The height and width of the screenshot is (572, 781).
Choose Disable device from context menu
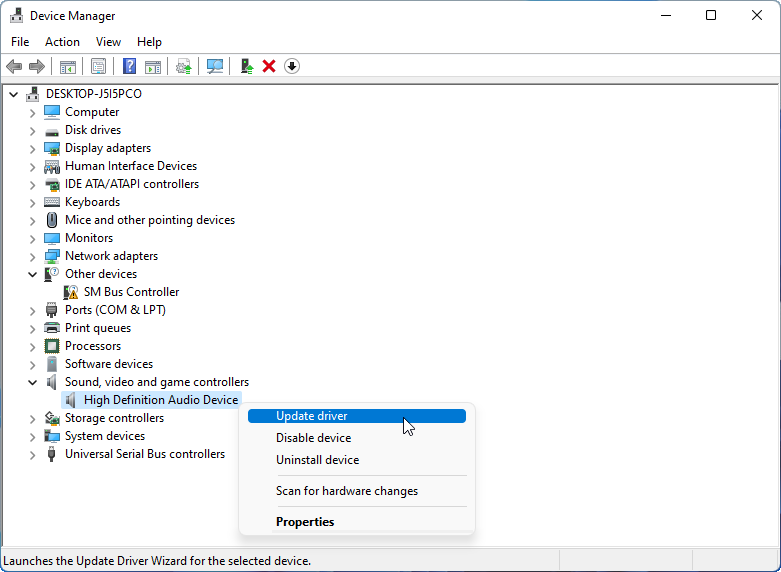(x=357, y=437)
